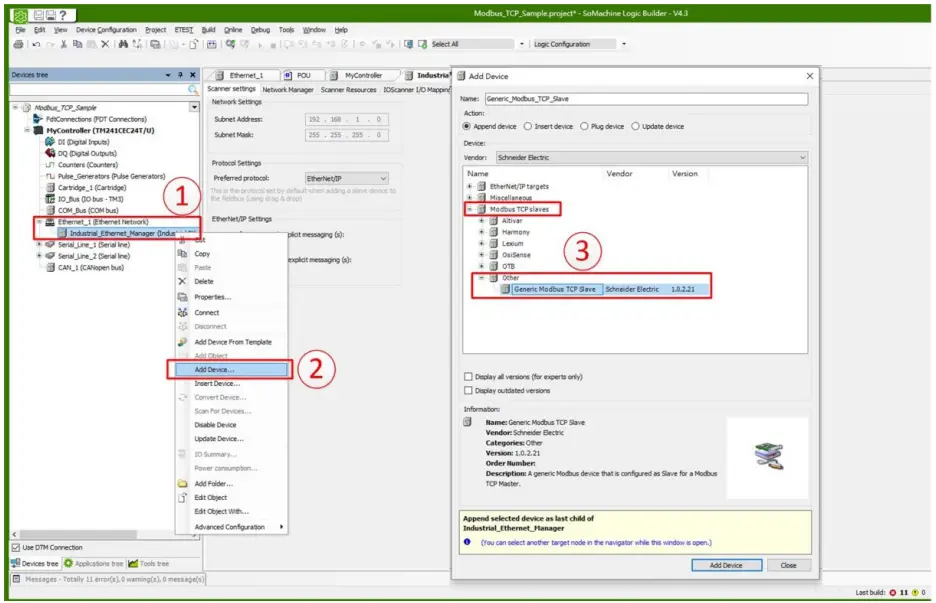
Task: Select the Generic Modbus TCP Slave row
Action: [x=605, y=289]
